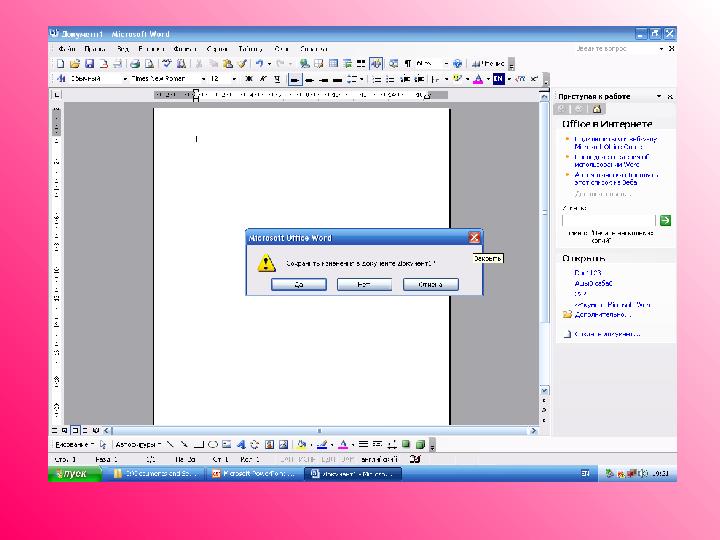720x540 pixels.
Task: Click the Bulleted list icon
Action: [390, 79]
